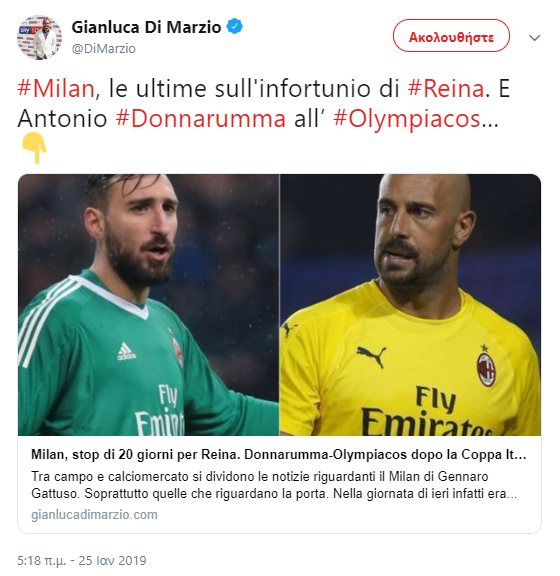Click the @DiMarzio handle
The height and width of the screenshot is (576, 560).
(104, 48)
